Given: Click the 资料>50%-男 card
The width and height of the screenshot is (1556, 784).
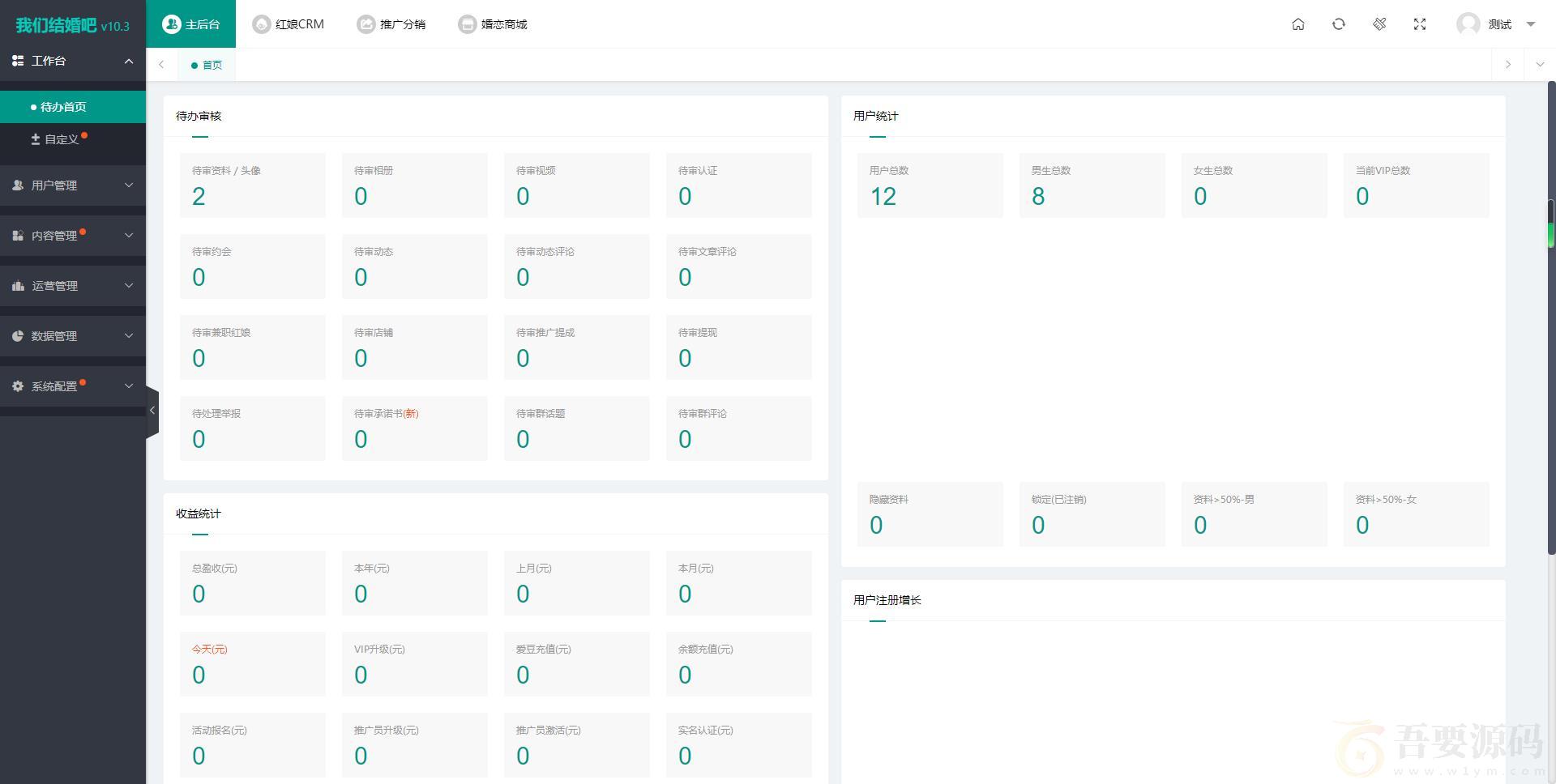Looking at the screenshot, I should (1255, 514).
